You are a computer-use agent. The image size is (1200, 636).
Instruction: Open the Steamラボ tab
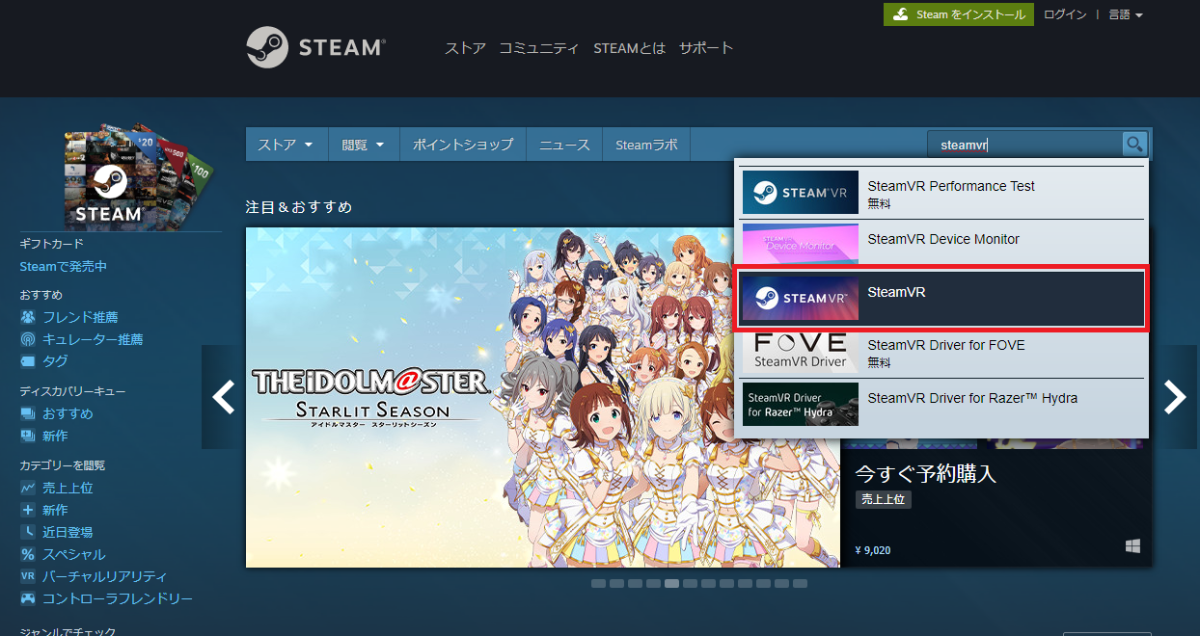(646, 144)
